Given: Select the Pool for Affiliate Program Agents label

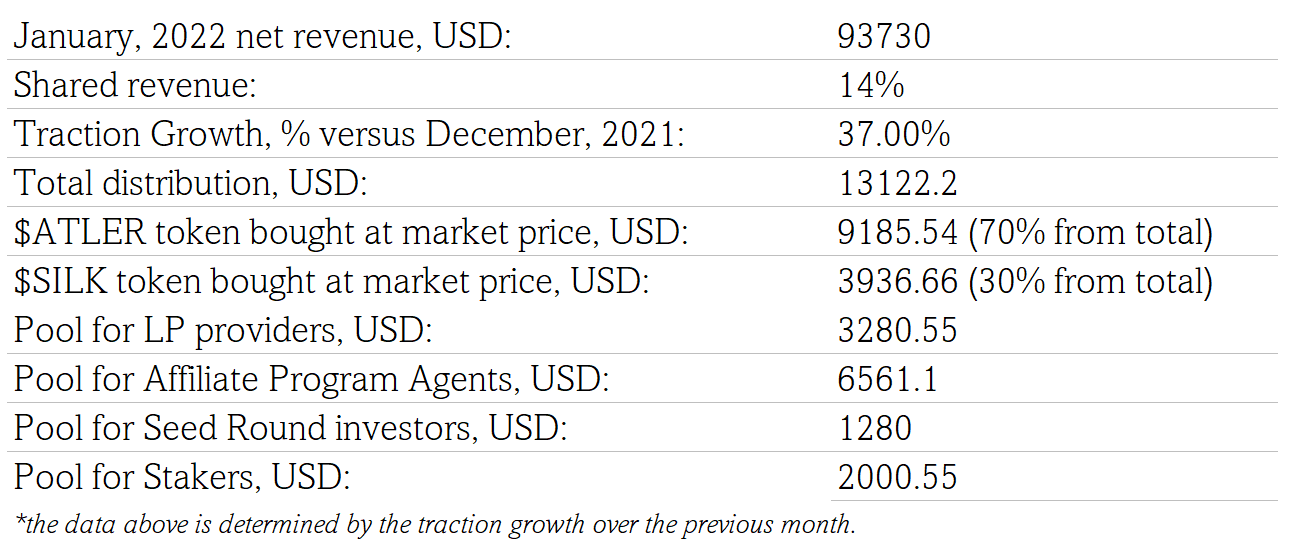Looking at the screenshot, I should (311, 379).
